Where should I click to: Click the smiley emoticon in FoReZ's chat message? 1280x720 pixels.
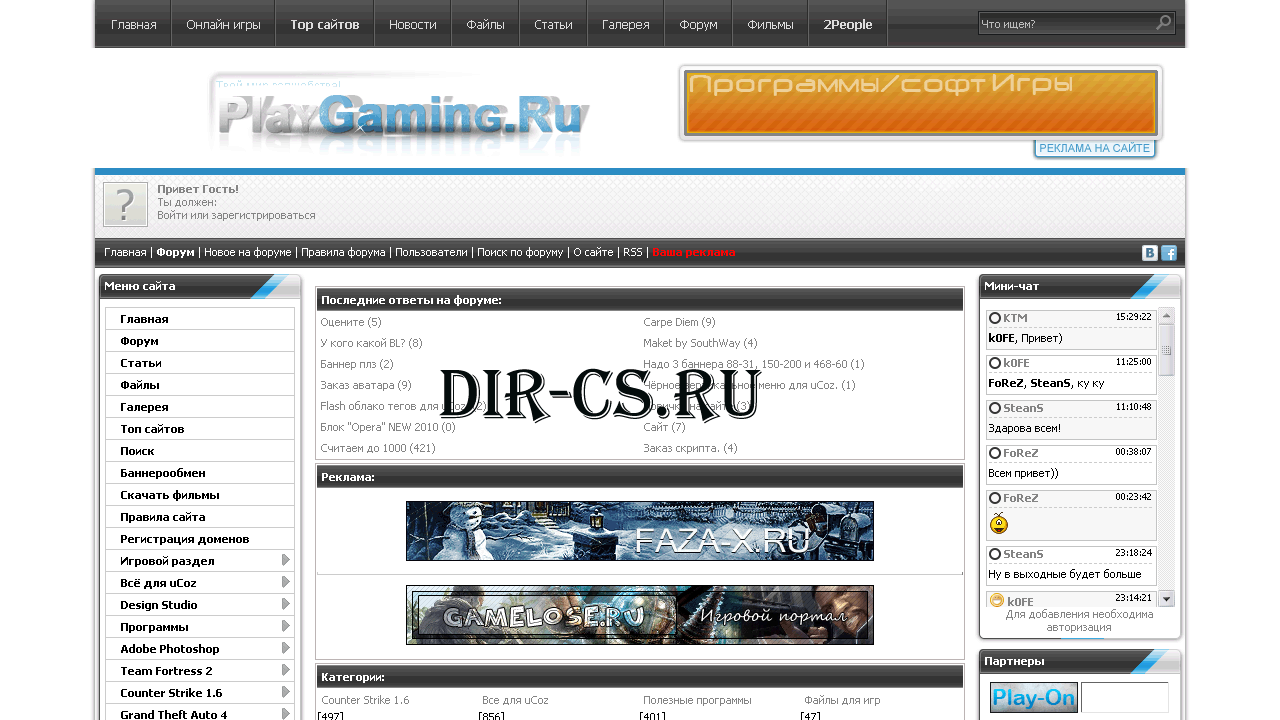pos(998,523)
